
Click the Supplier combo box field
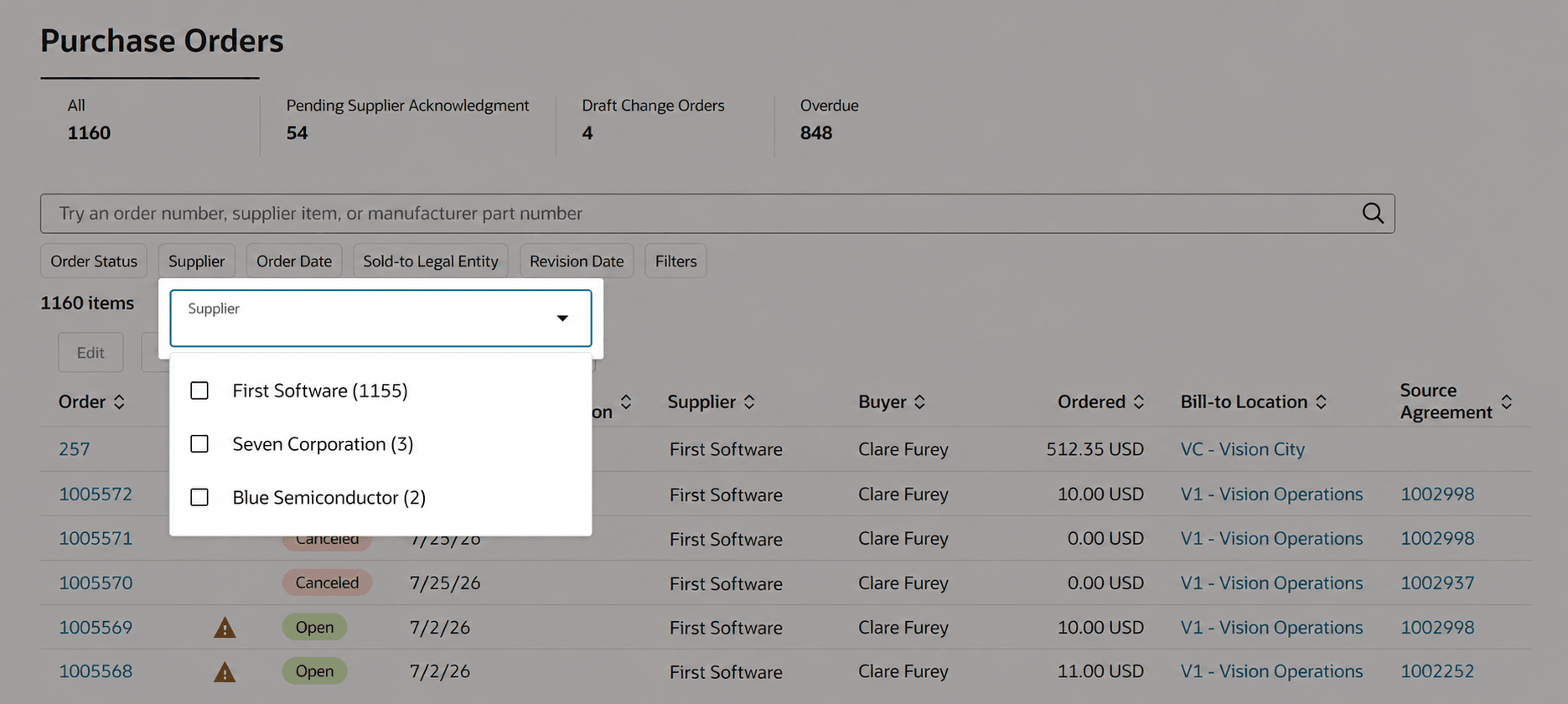(380, 318)
